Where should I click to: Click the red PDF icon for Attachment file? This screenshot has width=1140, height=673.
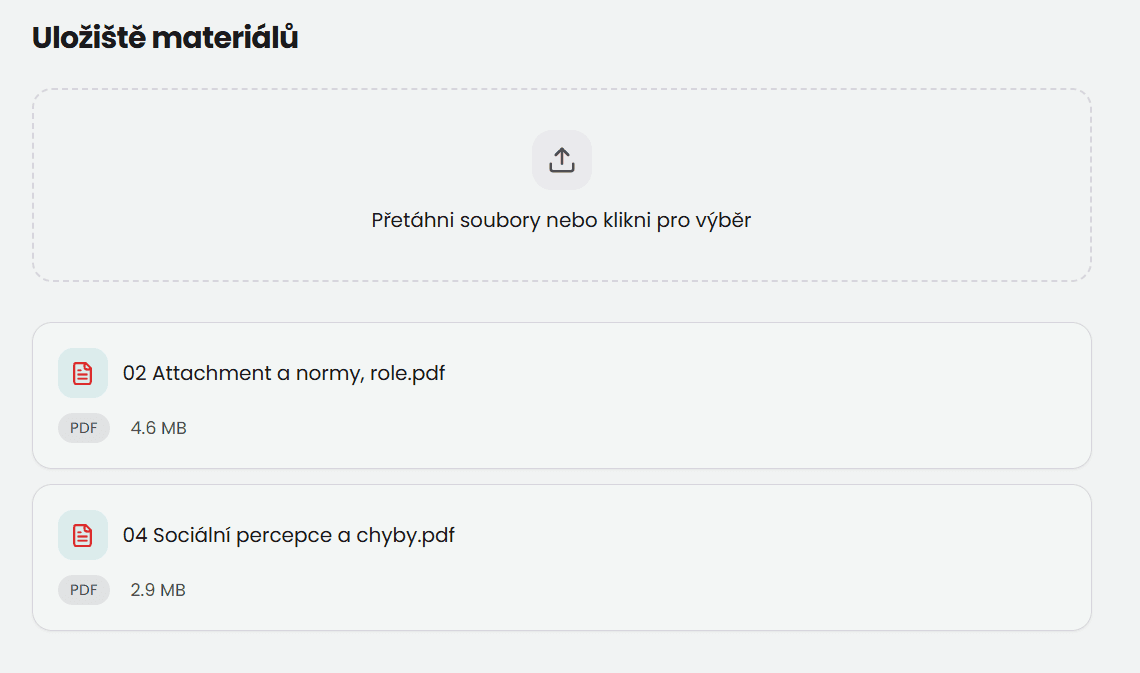[x=83, y=373]
